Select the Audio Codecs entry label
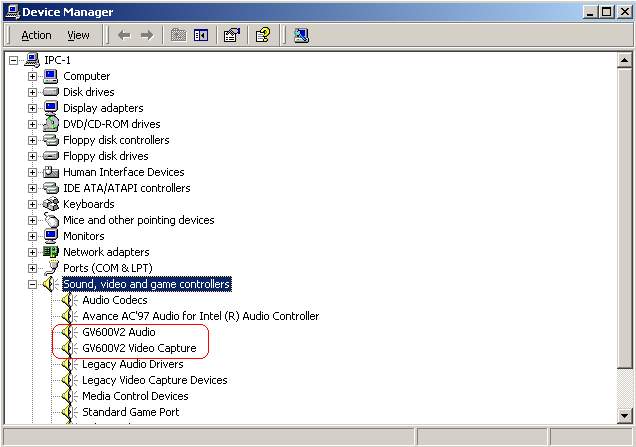The image size is (636, 447). [x=115, y=300]
